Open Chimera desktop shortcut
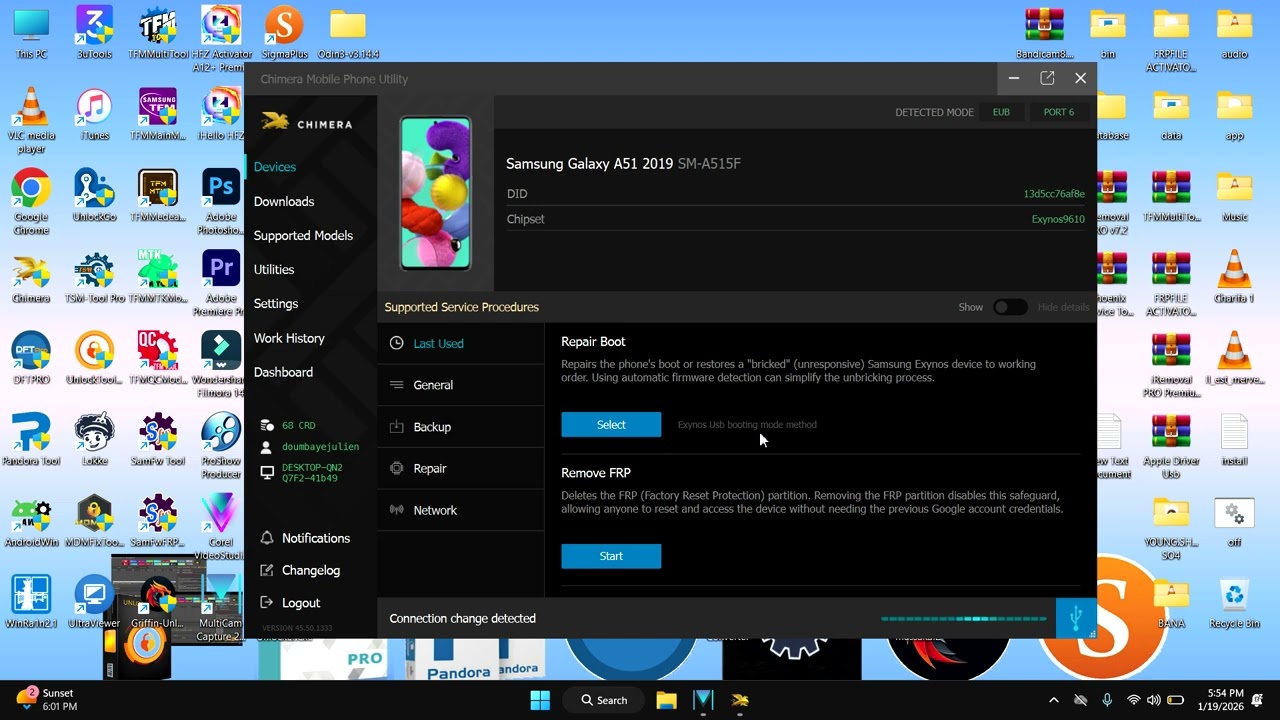This screenshot has width=1280, height=720. coord(31,277)
